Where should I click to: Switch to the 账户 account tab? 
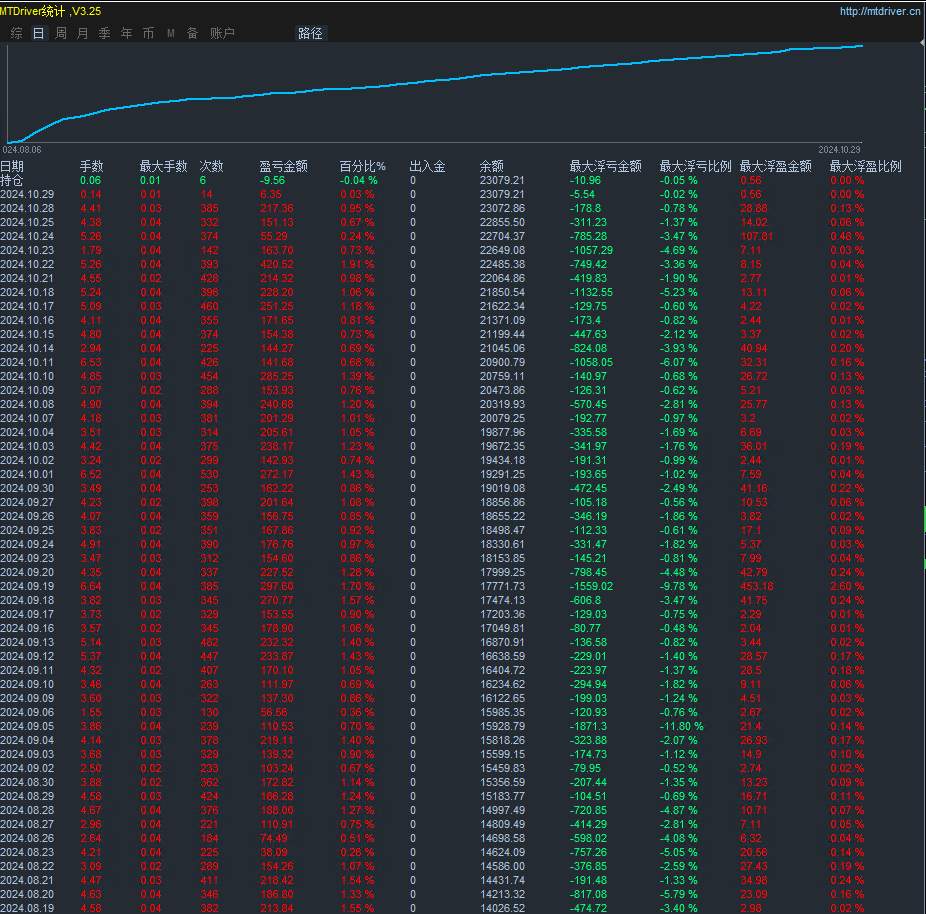pyautogui.click(x=222, y=33)
